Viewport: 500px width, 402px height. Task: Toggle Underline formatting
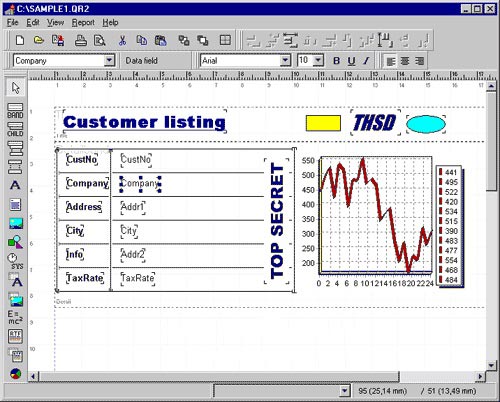(351, 61)
